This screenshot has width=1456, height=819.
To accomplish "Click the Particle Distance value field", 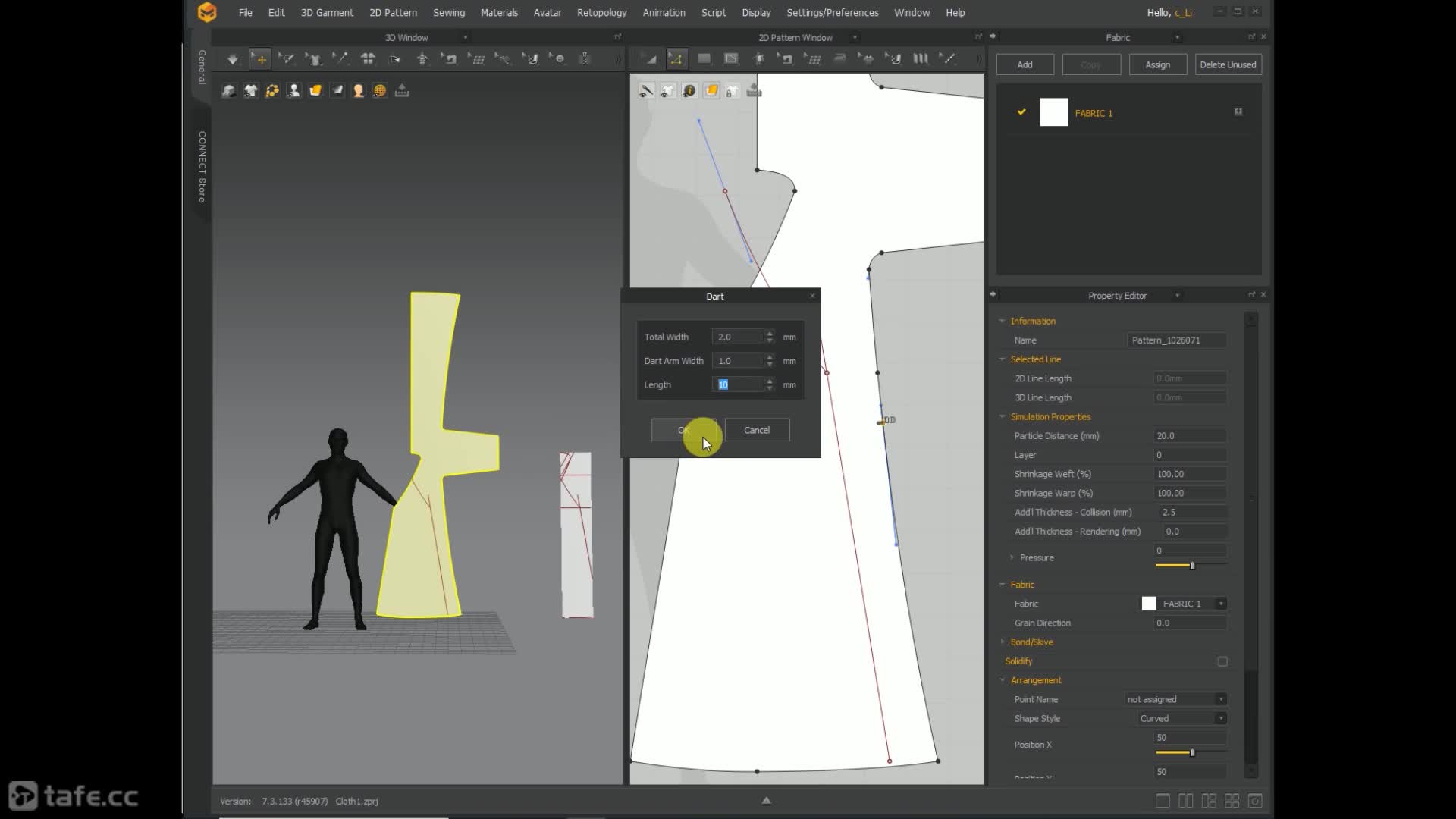I will click(x=1189, y=436).
